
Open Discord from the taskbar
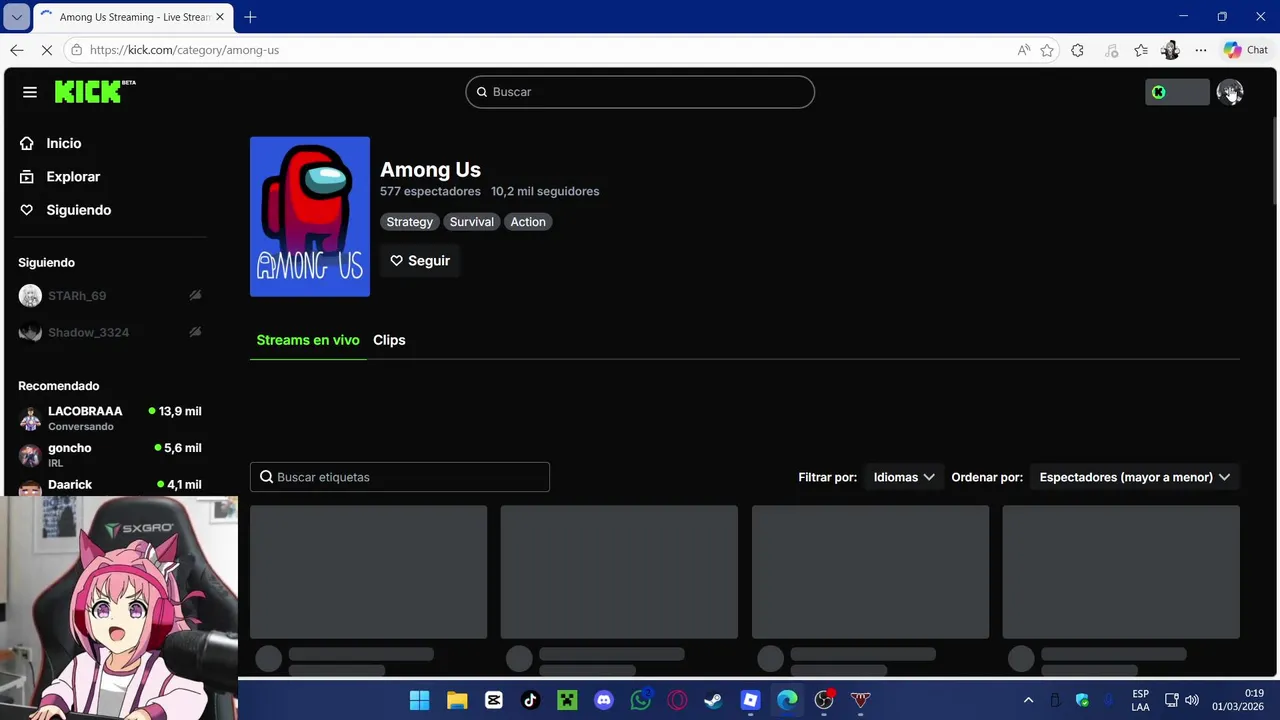click(604, 700)
